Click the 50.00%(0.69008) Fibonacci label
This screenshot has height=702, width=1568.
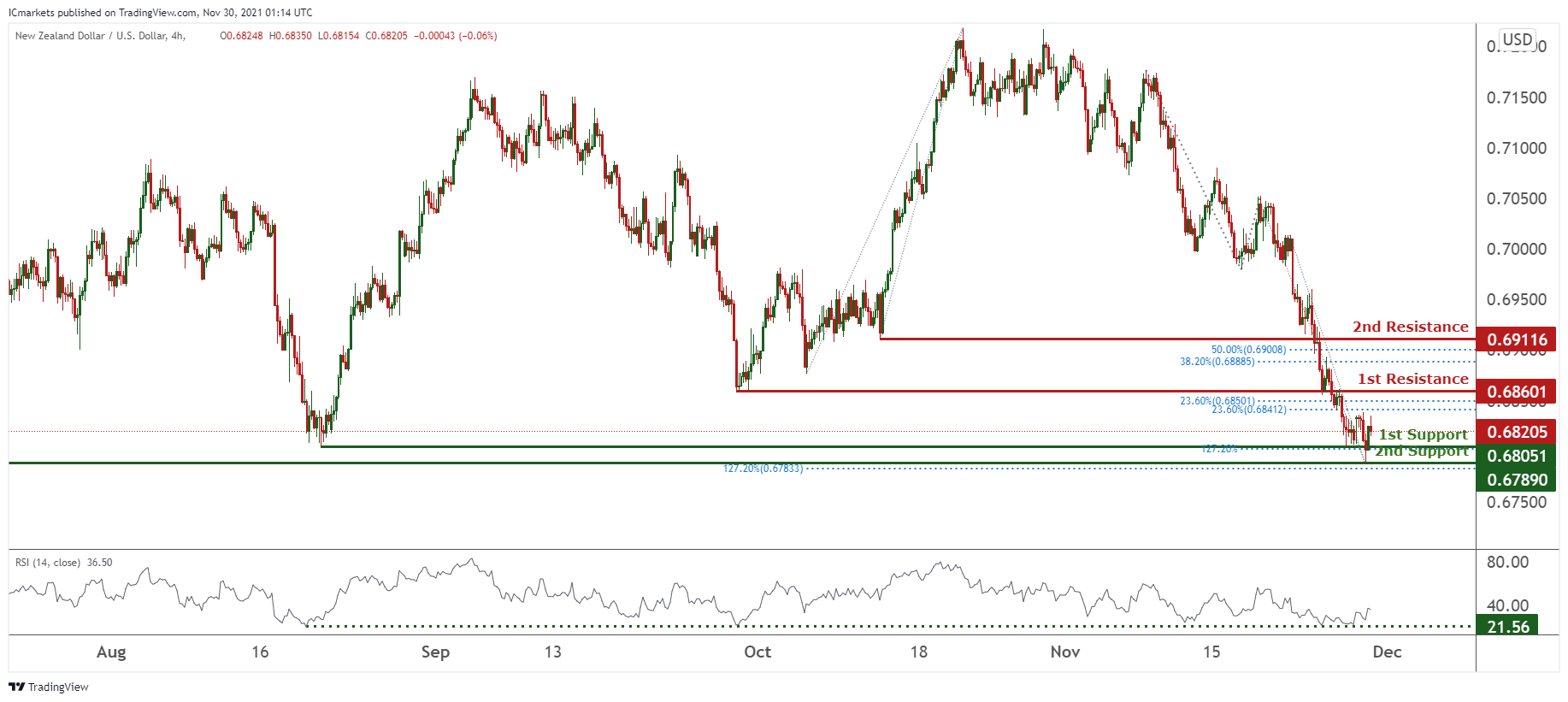point(1248,350)
